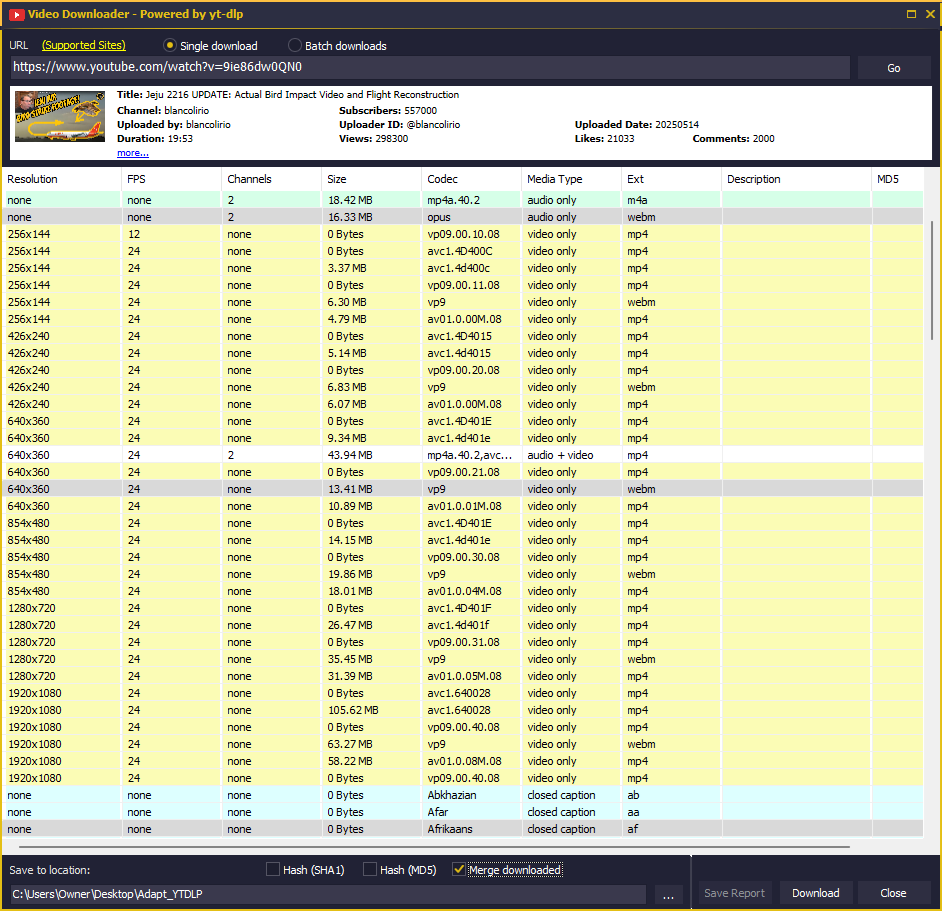Sort by the MD5 column header

(897, 179)
